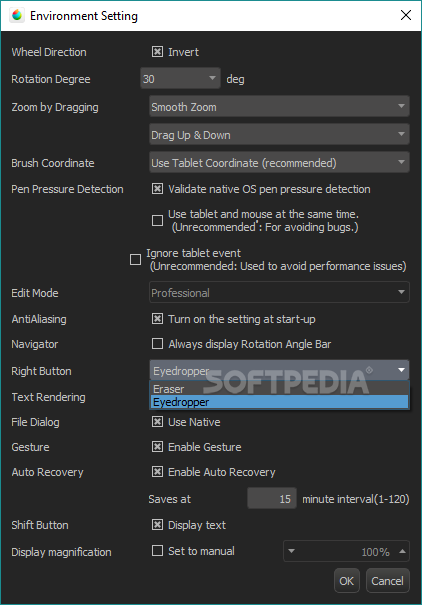Open the Drag Up & Down dropdown
Image resolution: width=422 pixels, height=605 pixels.
click(279, 135)
